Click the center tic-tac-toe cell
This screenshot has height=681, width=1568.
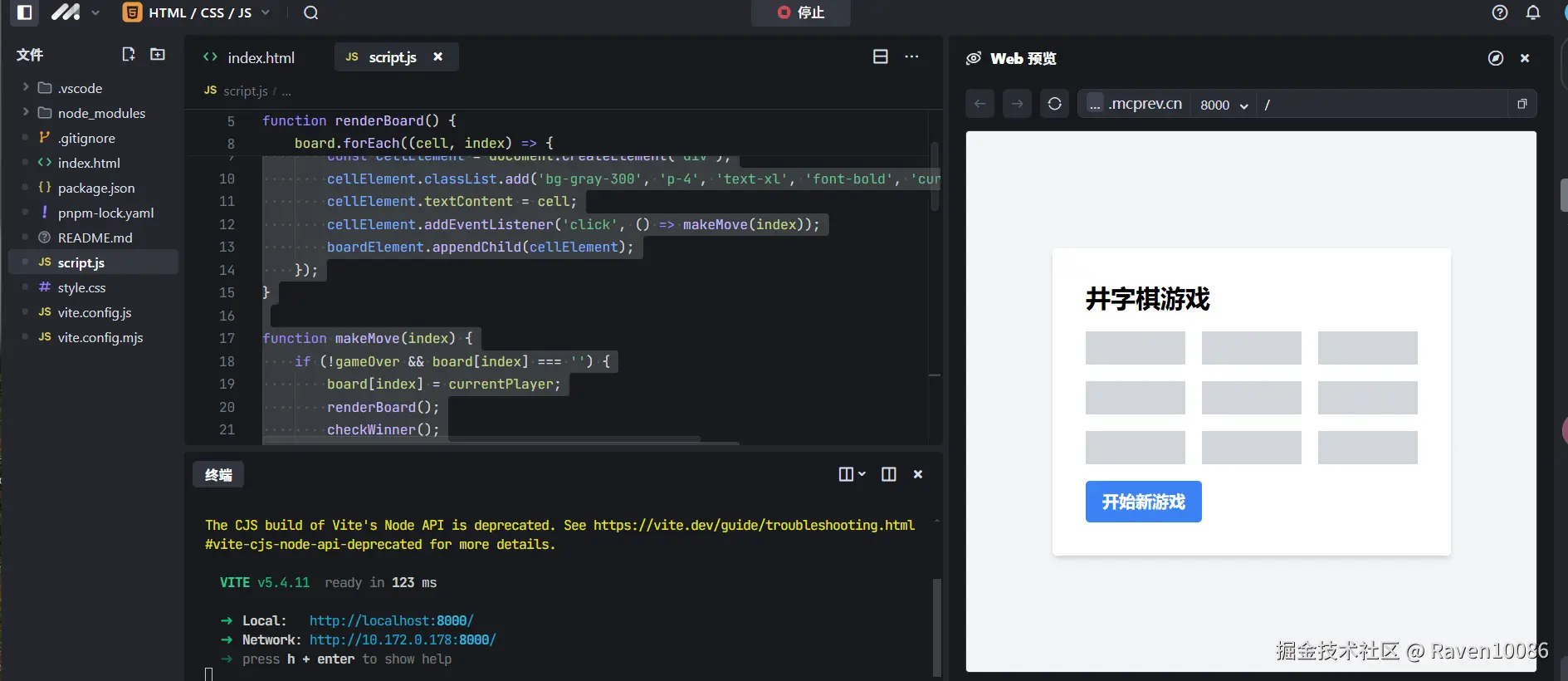pyautogui.click(x=1251, y=398)
